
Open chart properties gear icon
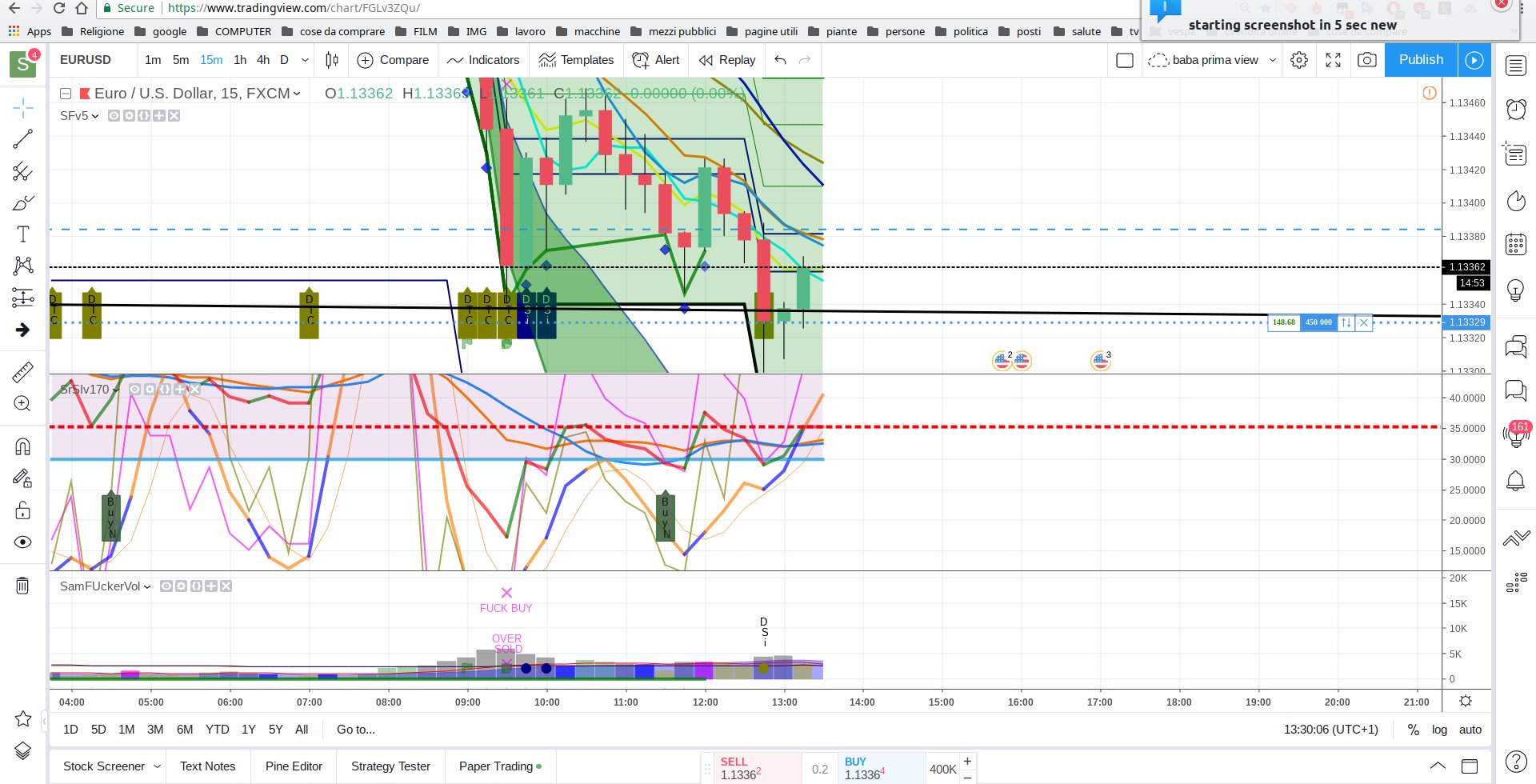click(x=1299, y=60)
